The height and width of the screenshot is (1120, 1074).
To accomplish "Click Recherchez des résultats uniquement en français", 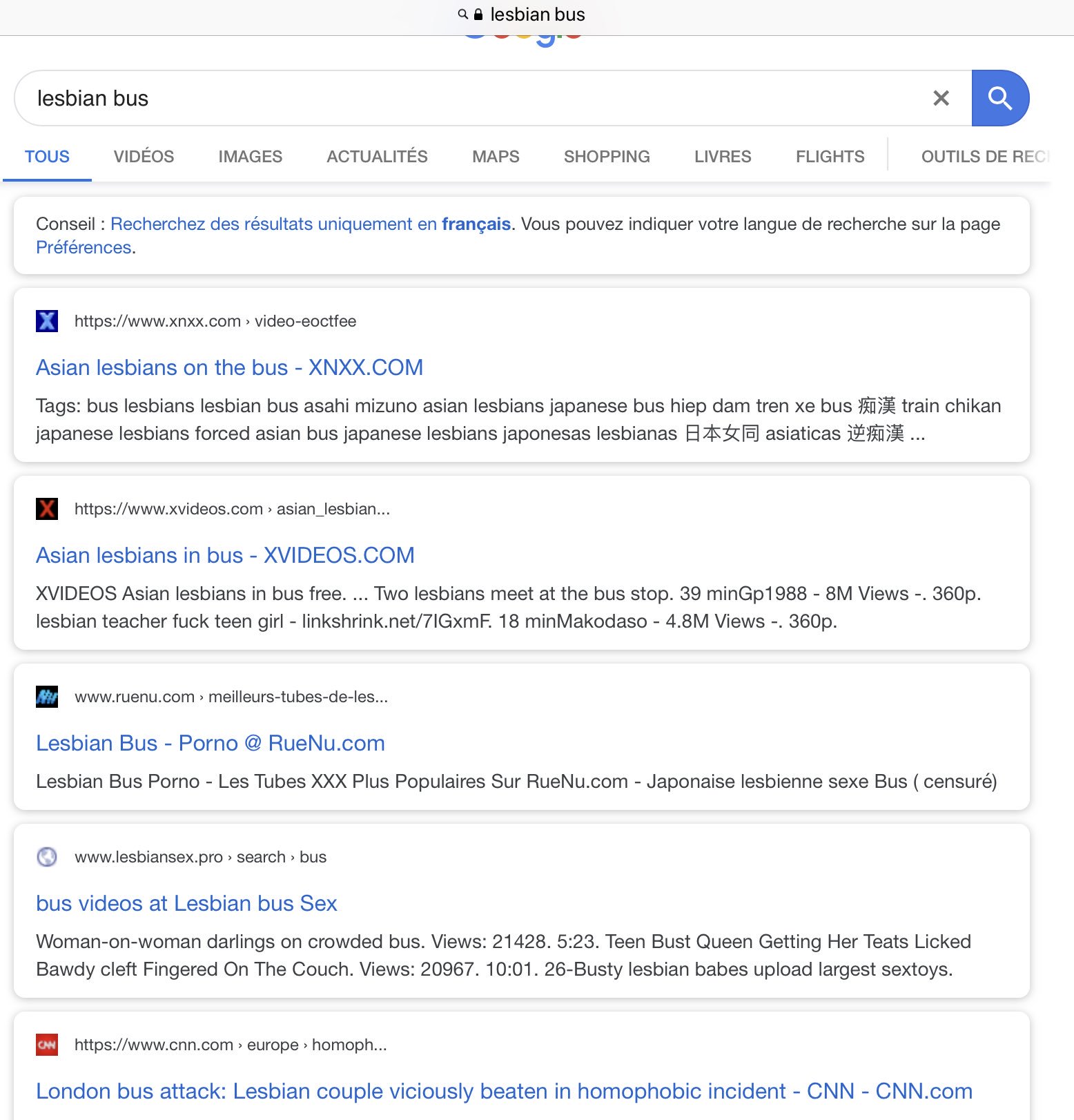I will point(311,224).
